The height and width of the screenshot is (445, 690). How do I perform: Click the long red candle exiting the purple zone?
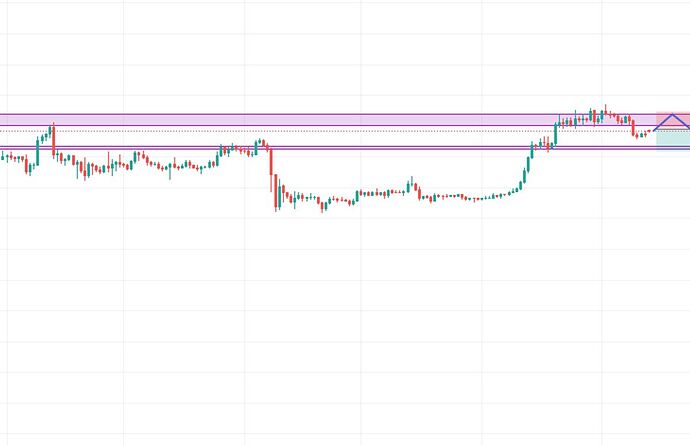(633, 125)
